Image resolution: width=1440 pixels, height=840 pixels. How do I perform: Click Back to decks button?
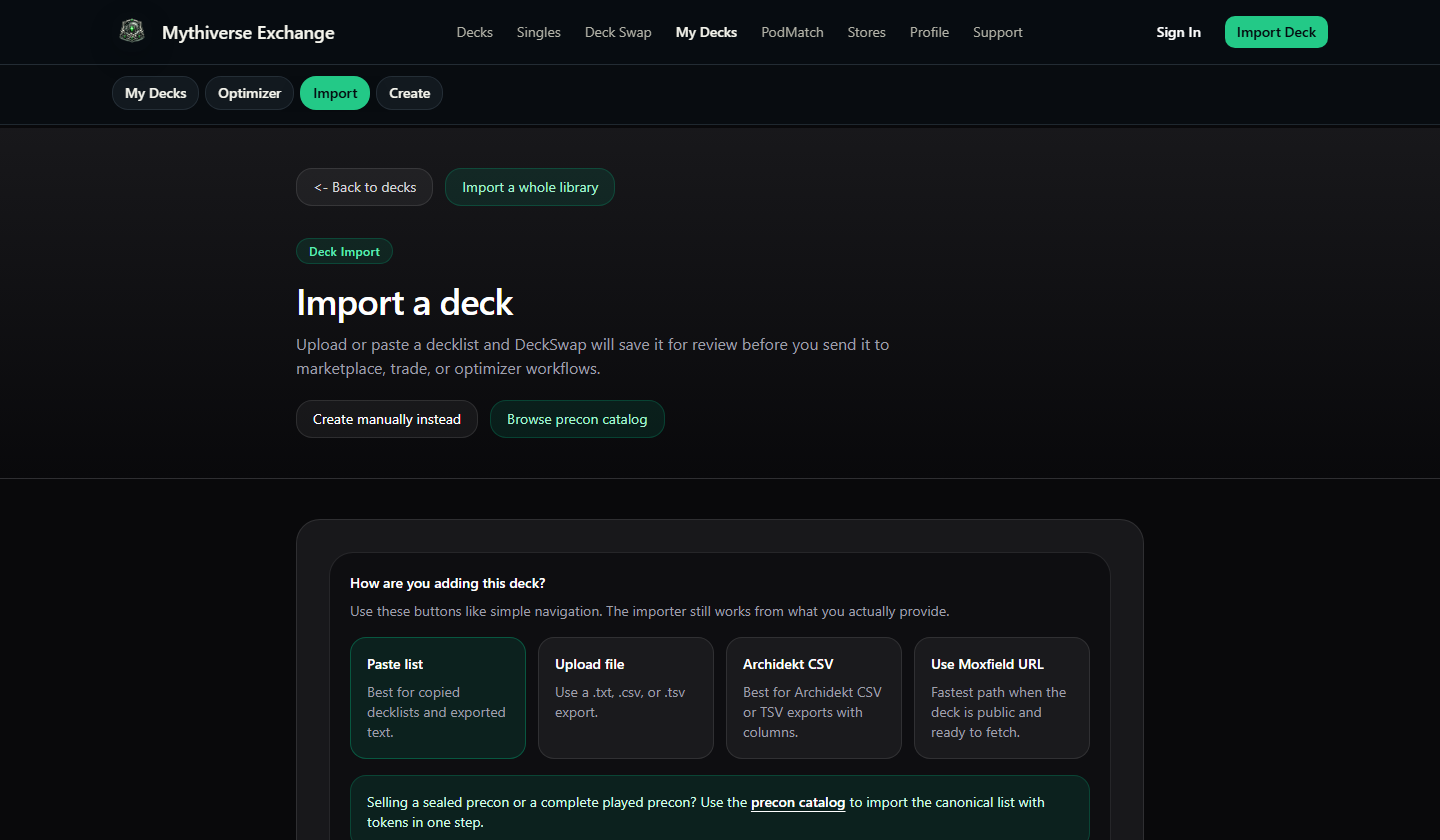[x=364, y=187]
